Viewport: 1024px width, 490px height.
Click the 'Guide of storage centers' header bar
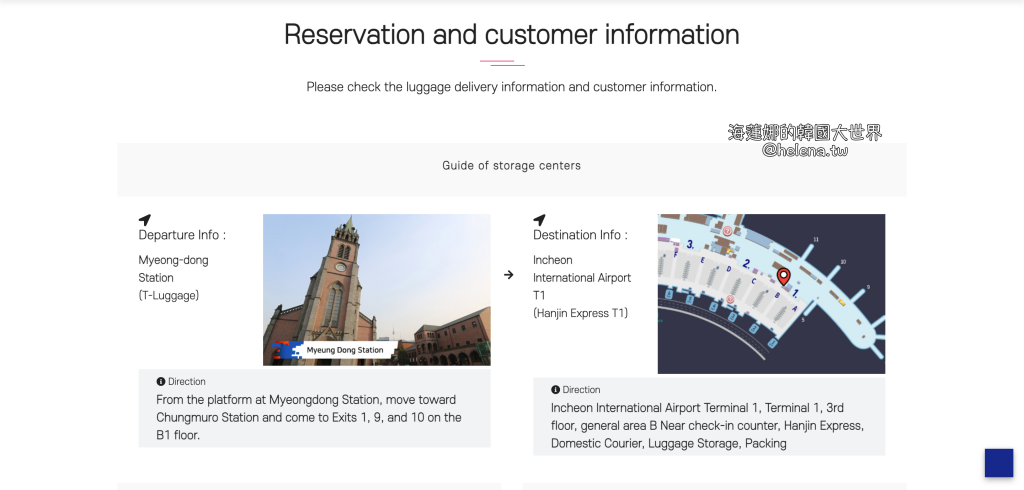click(x=511, y=166)
